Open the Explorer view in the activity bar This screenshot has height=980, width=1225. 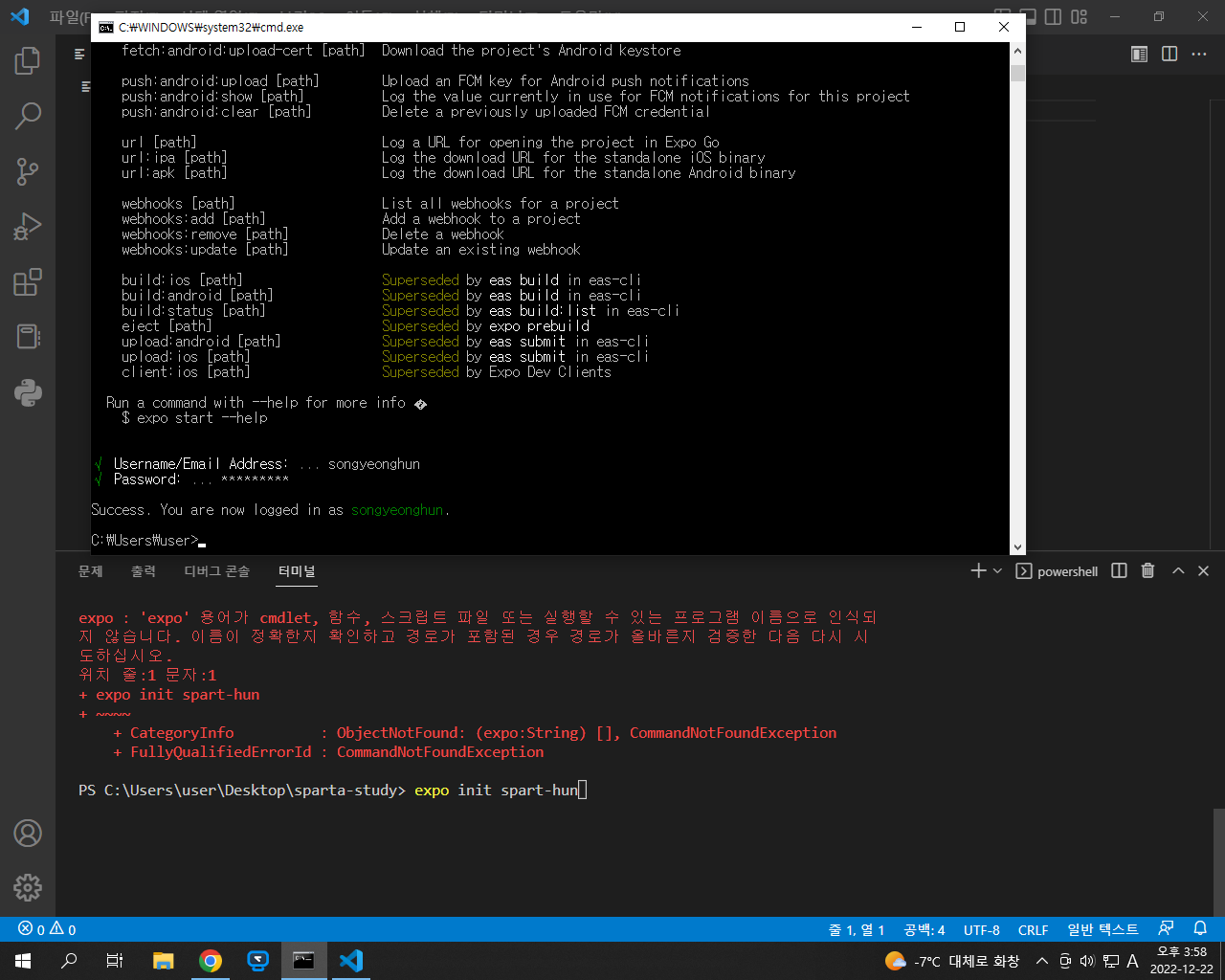point(28,61)
